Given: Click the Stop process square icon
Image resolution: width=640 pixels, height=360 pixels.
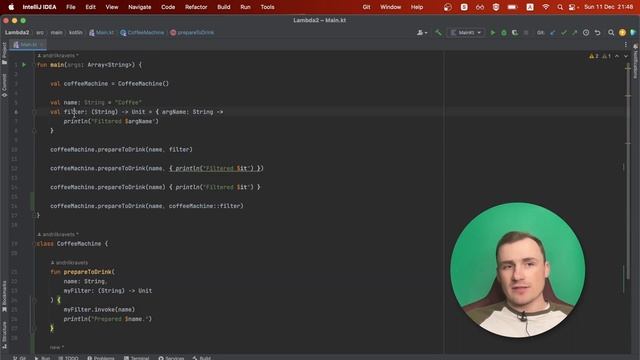Looking at the screenshot, I should pos(526,33).
